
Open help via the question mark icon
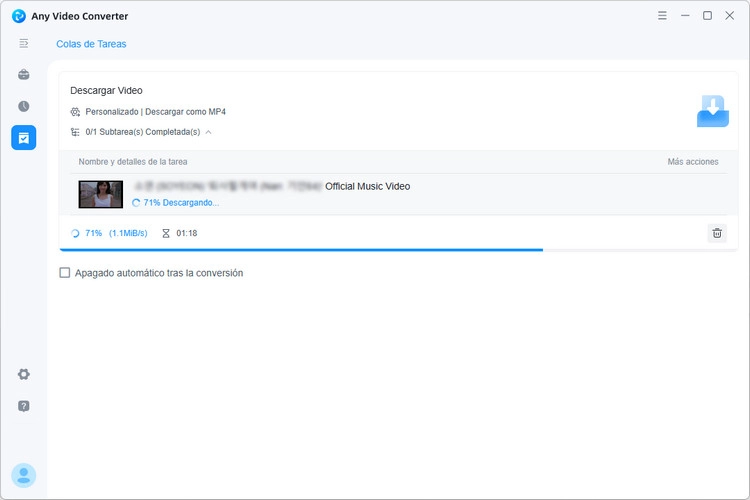[23, 406]
